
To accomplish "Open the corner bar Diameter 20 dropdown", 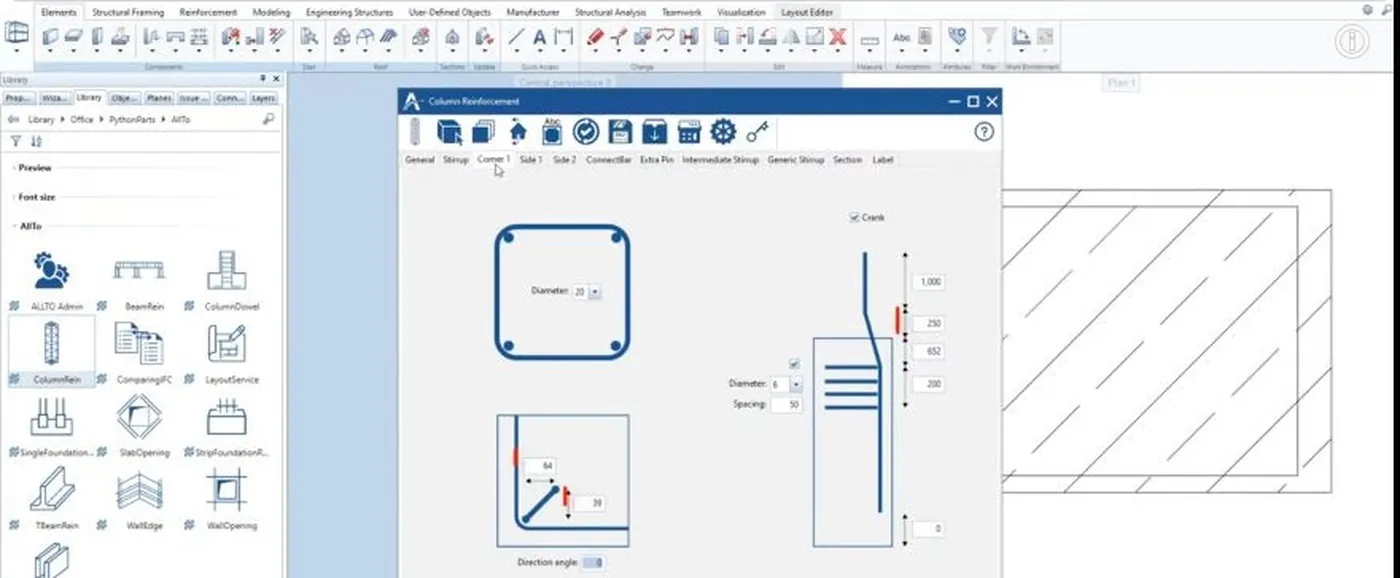I will [x=595, y=291].
